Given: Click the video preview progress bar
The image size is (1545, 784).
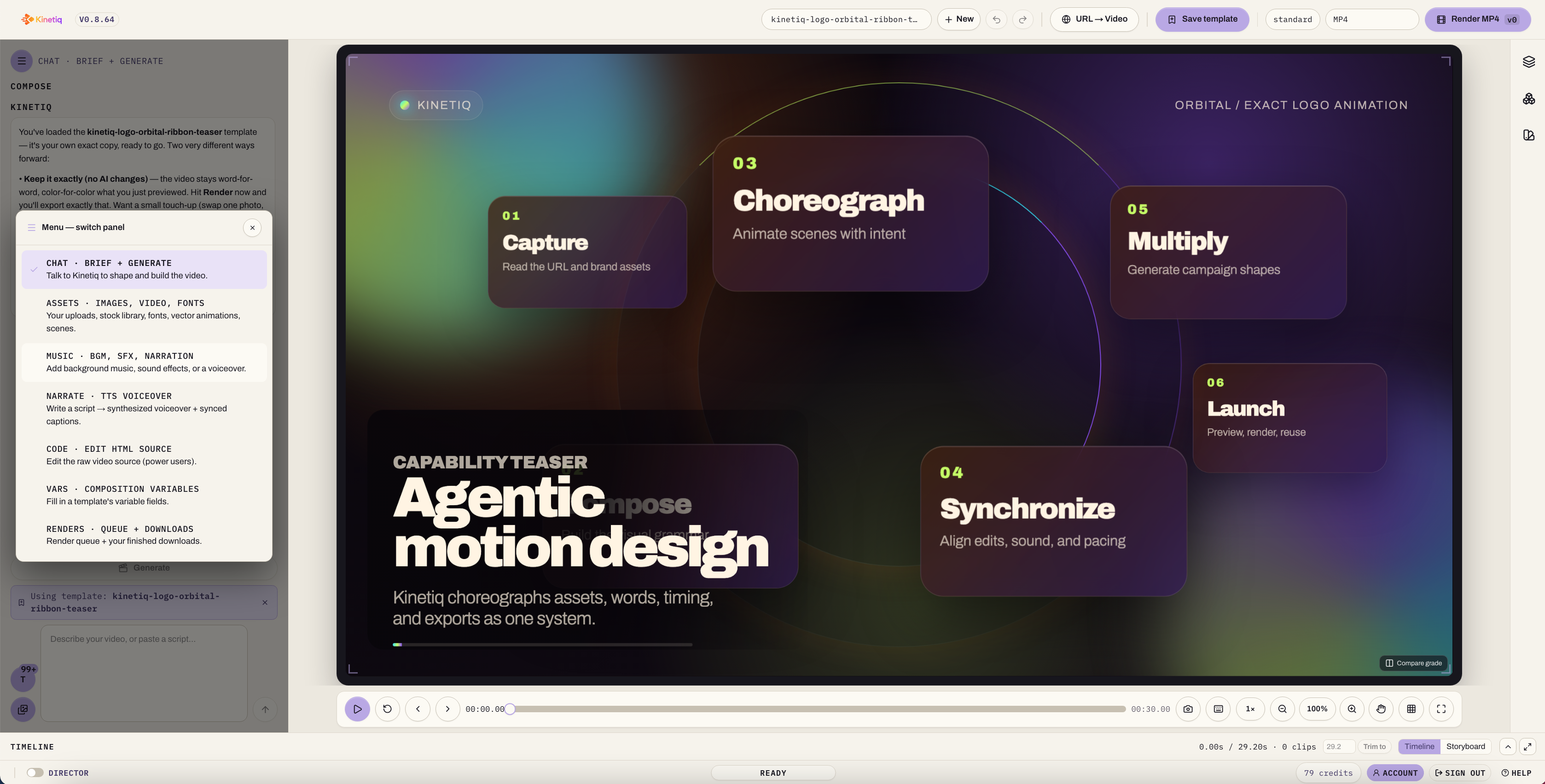Looking at the screenshot, I should pyautogui.click(x=542, y=645).
